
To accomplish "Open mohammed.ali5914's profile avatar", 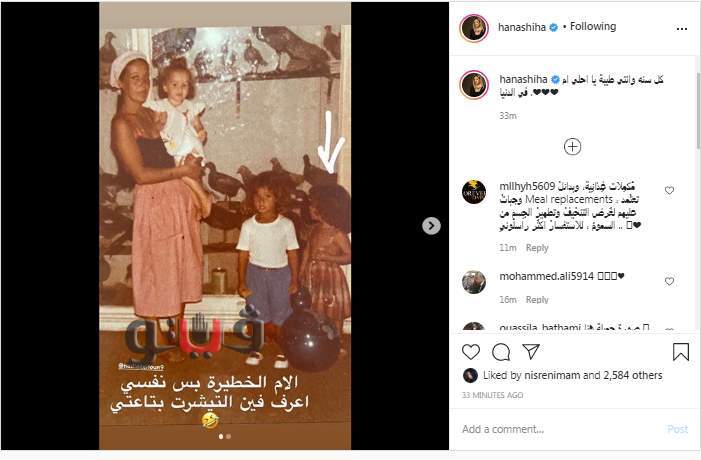I will tap(474, 282).
